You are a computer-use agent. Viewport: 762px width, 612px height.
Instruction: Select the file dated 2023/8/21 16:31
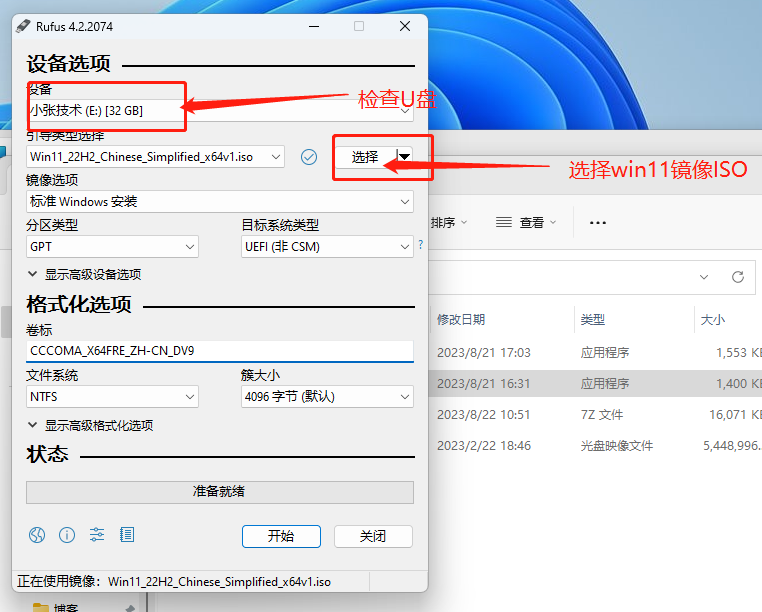[595, 384]
